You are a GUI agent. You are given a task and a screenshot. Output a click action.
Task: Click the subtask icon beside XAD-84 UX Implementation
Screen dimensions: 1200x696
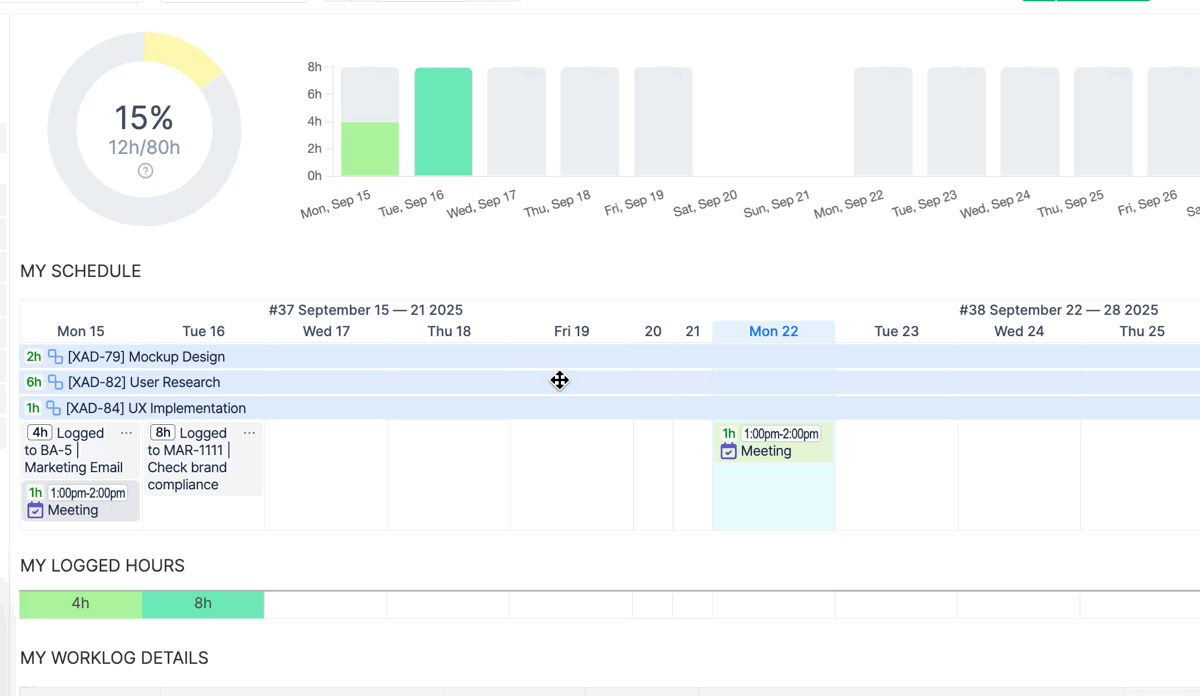[54, 408]
